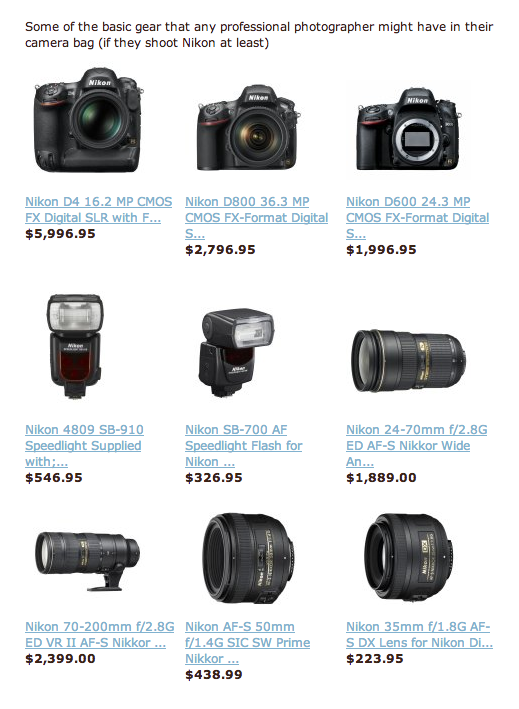This screenshot has height=709, width=519.
Task: View the AF-S 50mm f/1.4G lens image
Action: coord(248,559)
